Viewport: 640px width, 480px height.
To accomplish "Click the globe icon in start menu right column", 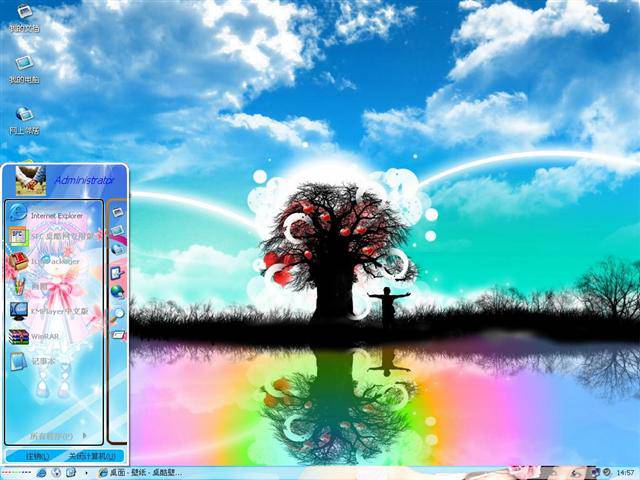I will [118, 292].
